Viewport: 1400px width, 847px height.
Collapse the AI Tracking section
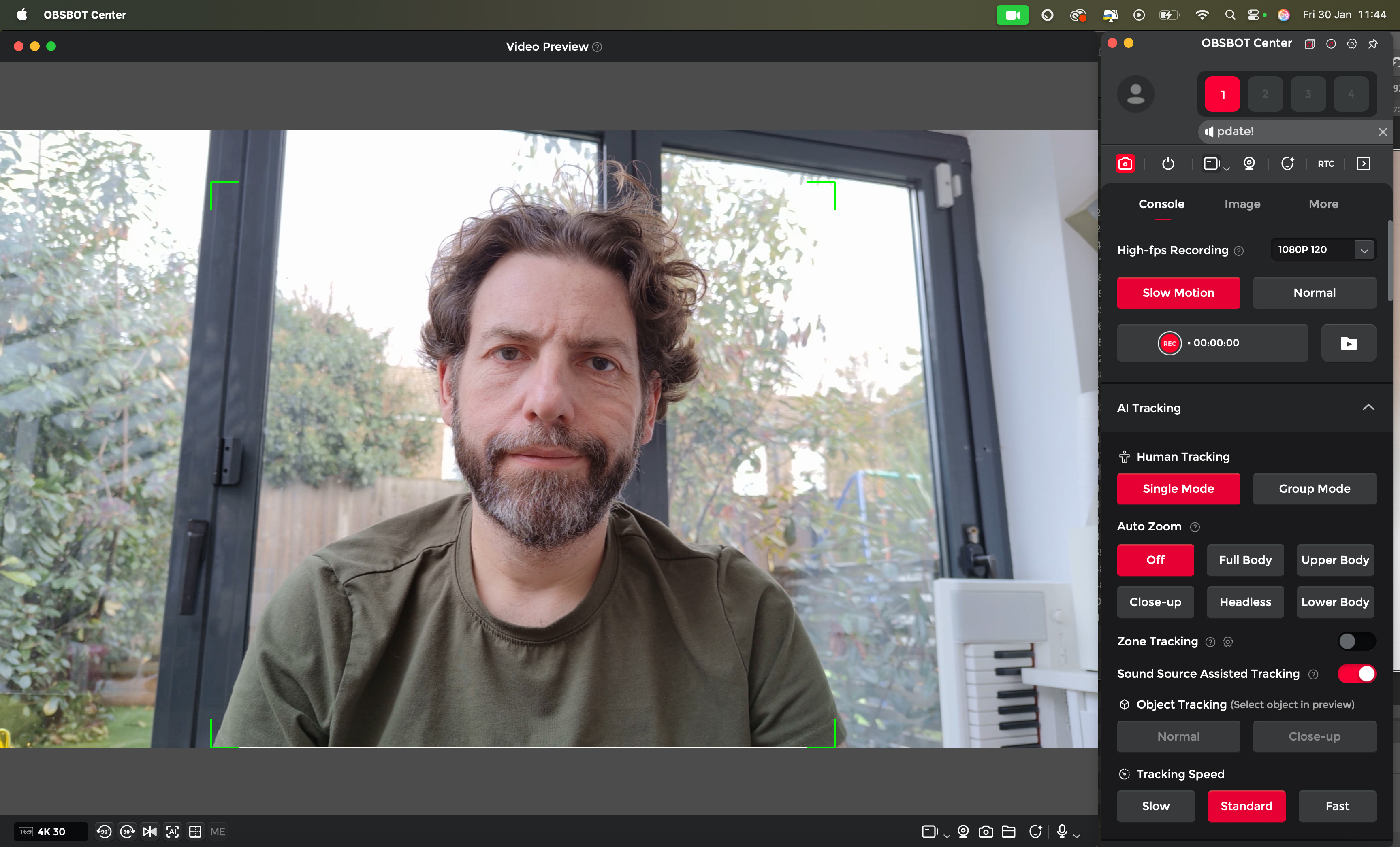click(x=1368, y=408)
